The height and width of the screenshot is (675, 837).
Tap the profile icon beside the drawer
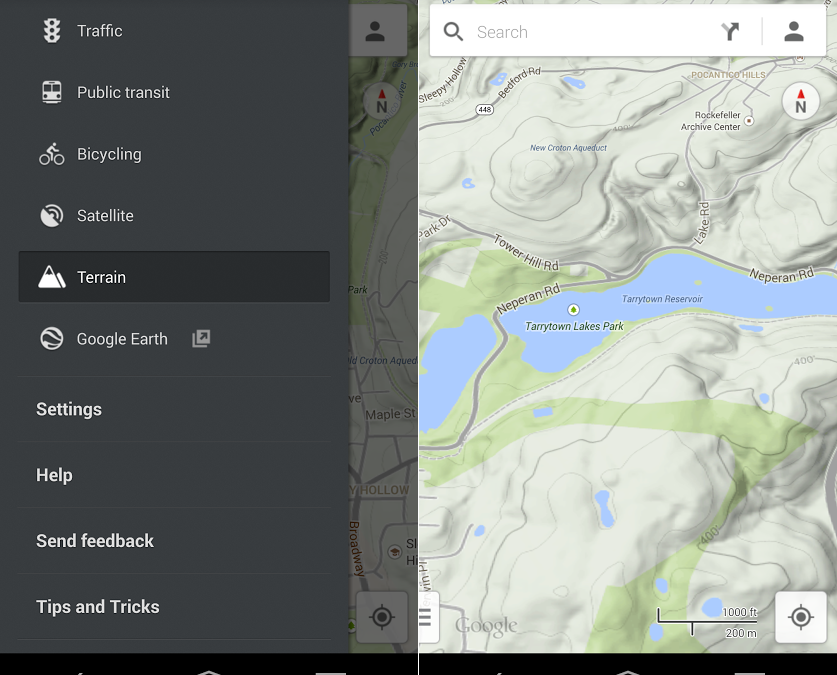375,31
